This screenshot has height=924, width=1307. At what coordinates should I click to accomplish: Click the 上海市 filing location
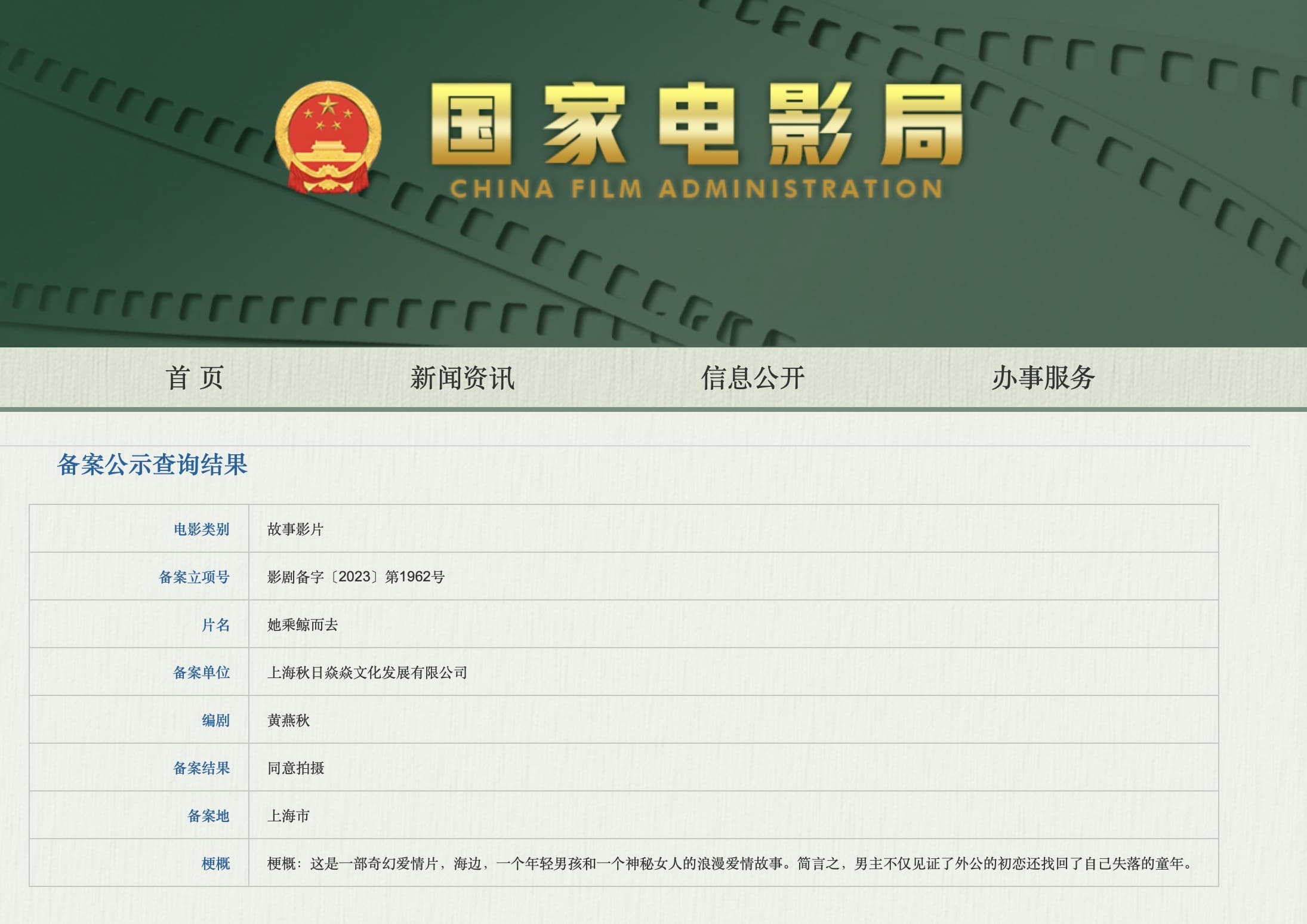point(288,816)
